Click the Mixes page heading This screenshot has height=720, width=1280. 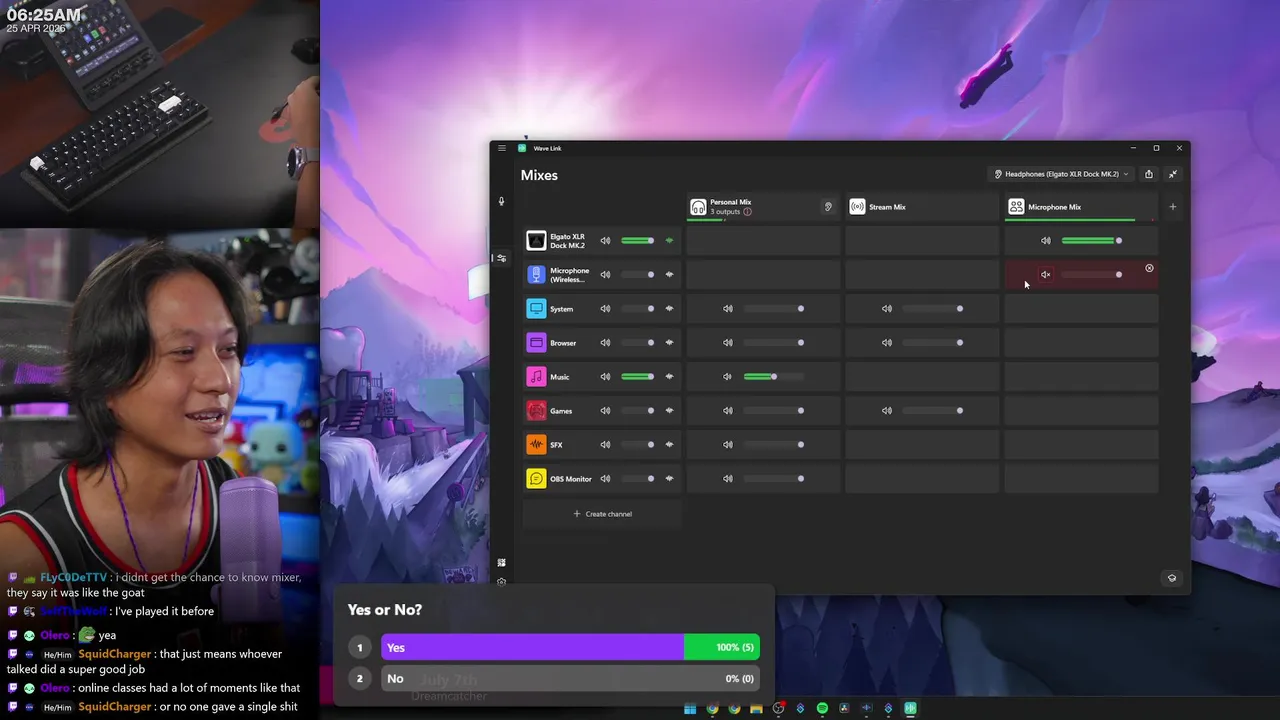pyautogui.click(x=539, y=175)
